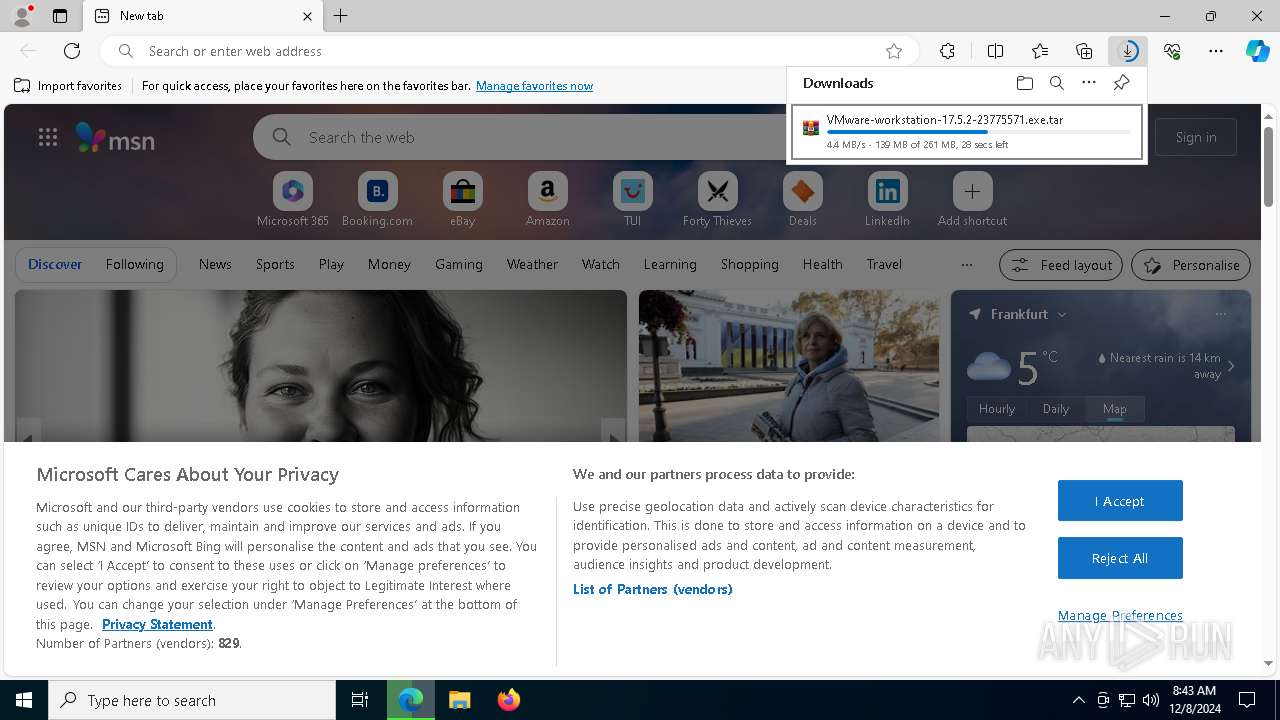Open the Amazon shortcut
Screen dimensions: 1280x720
547,200
